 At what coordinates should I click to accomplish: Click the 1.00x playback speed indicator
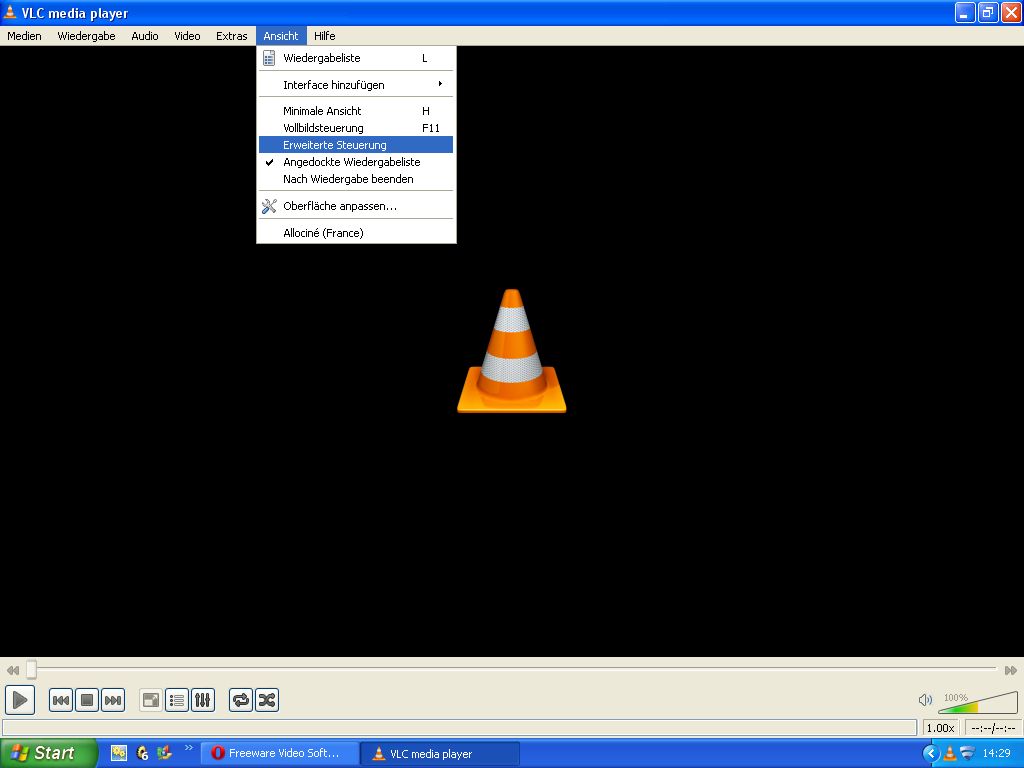[940, 728]
